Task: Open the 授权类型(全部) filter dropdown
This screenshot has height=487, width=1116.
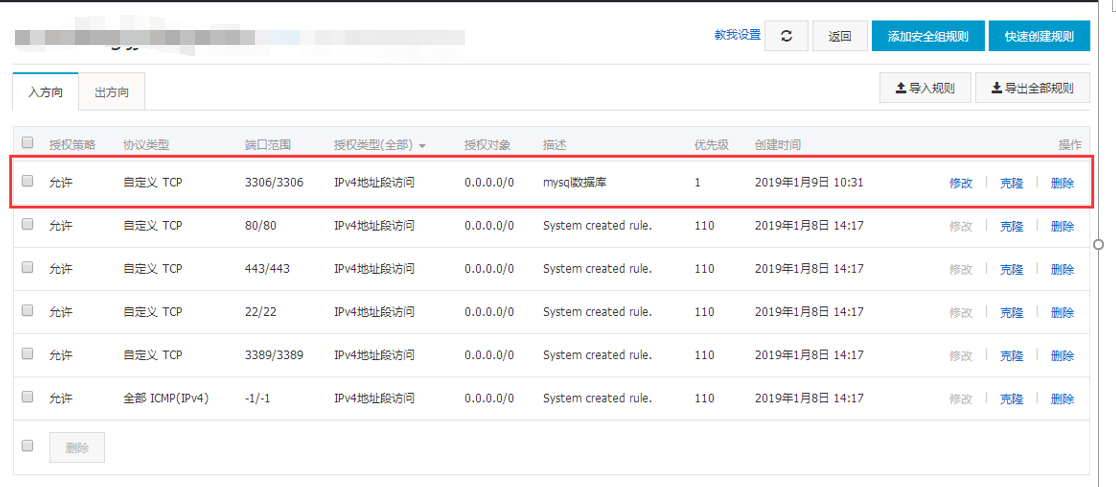Action: 380,145
